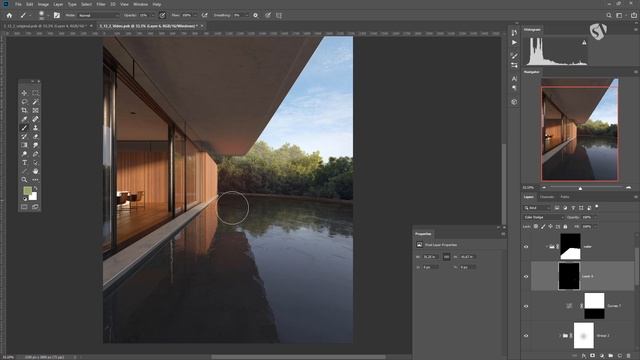Open smoothing options gear
The height and width of the screenshot is (360, 640).
click(256, 15)
